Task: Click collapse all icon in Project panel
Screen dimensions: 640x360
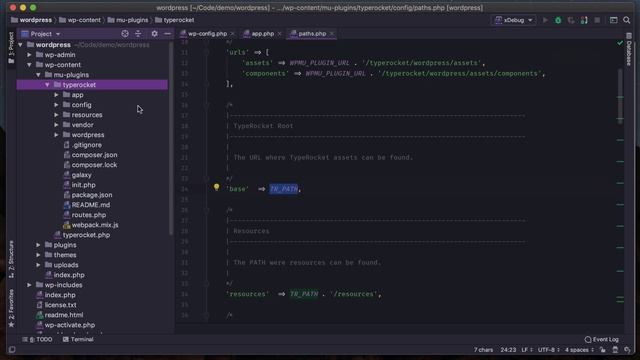Action: 138,34
